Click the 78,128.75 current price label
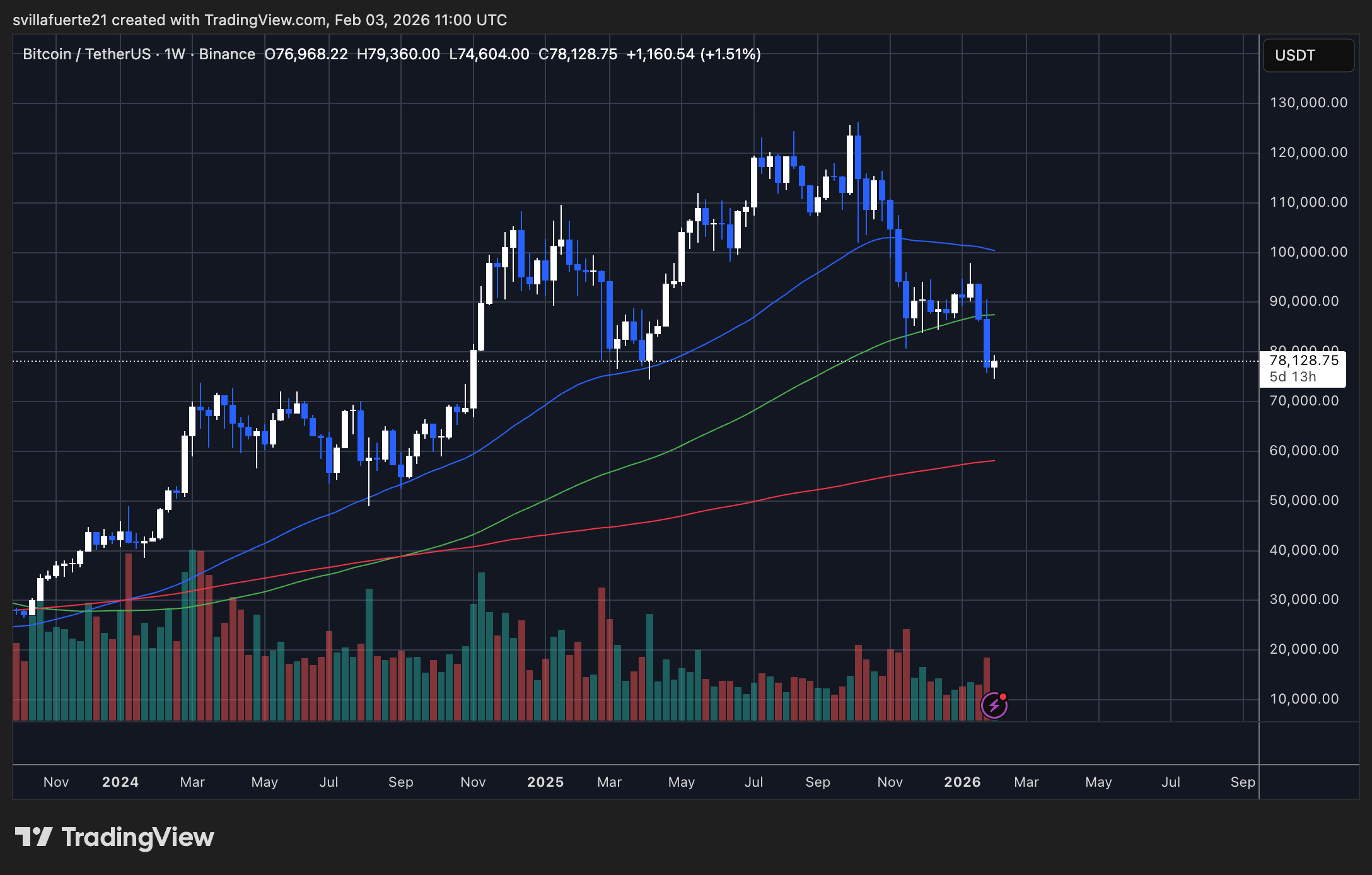 click(1303, 361)
